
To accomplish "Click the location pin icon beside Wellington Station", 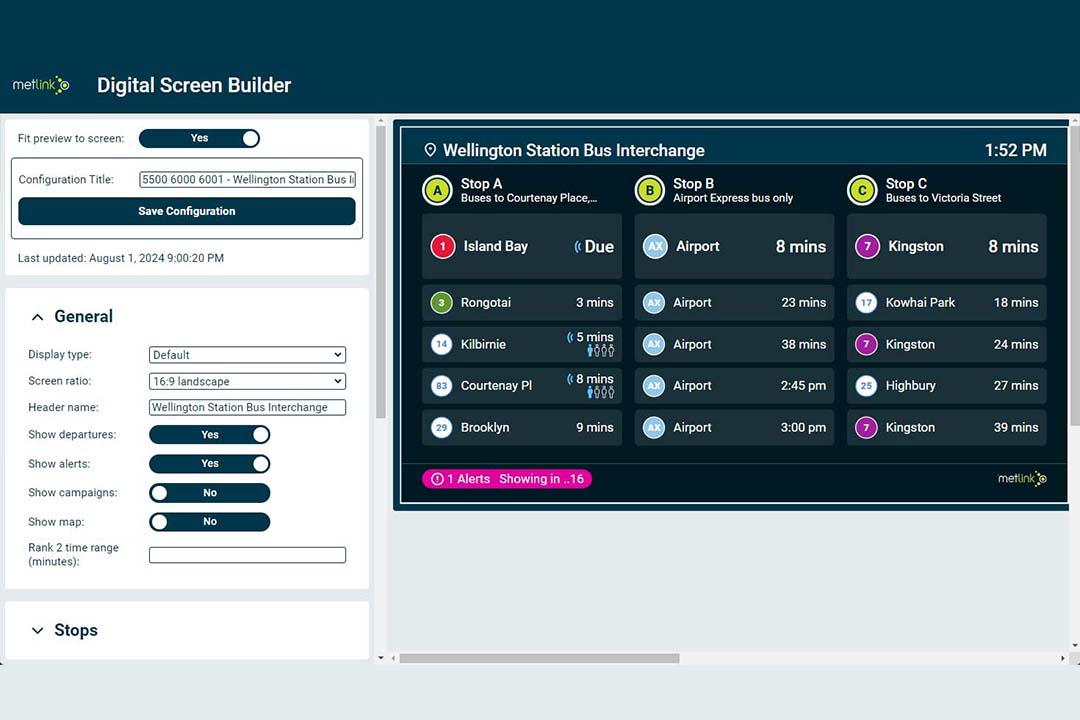I will (x=430, y=150).
